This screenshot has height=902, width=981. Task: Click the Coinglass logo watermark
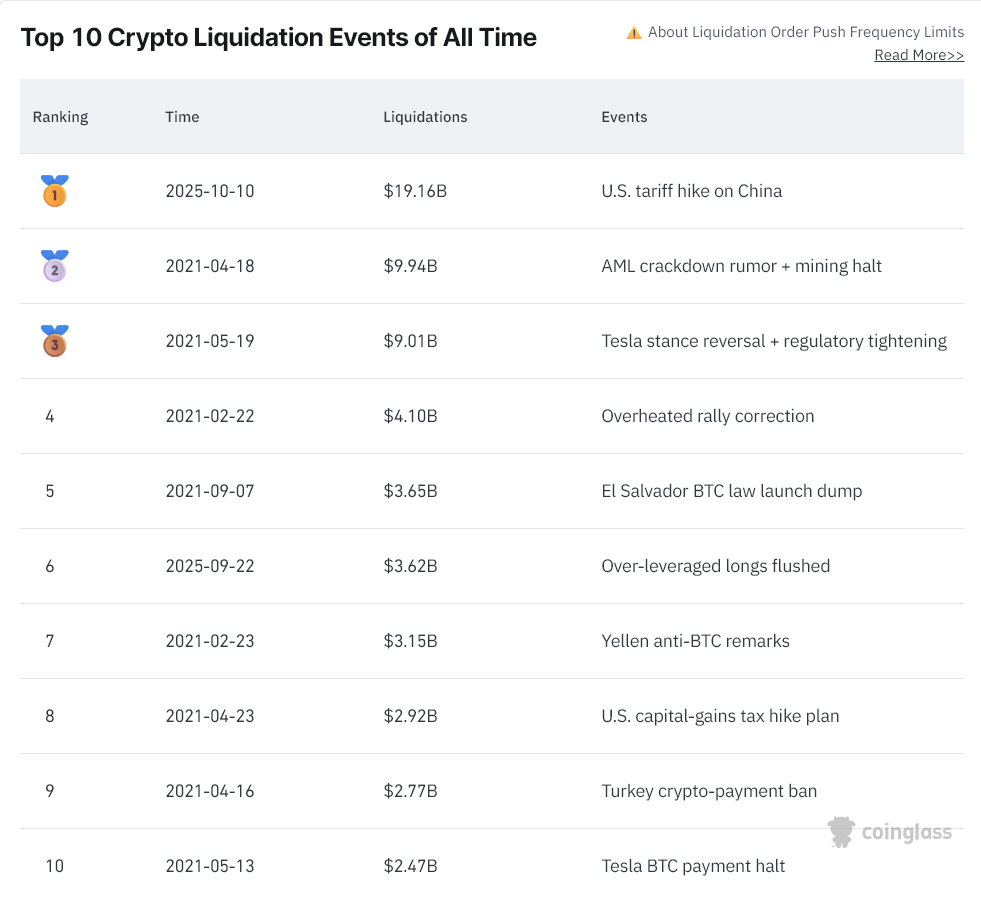(x=889, y=831)
